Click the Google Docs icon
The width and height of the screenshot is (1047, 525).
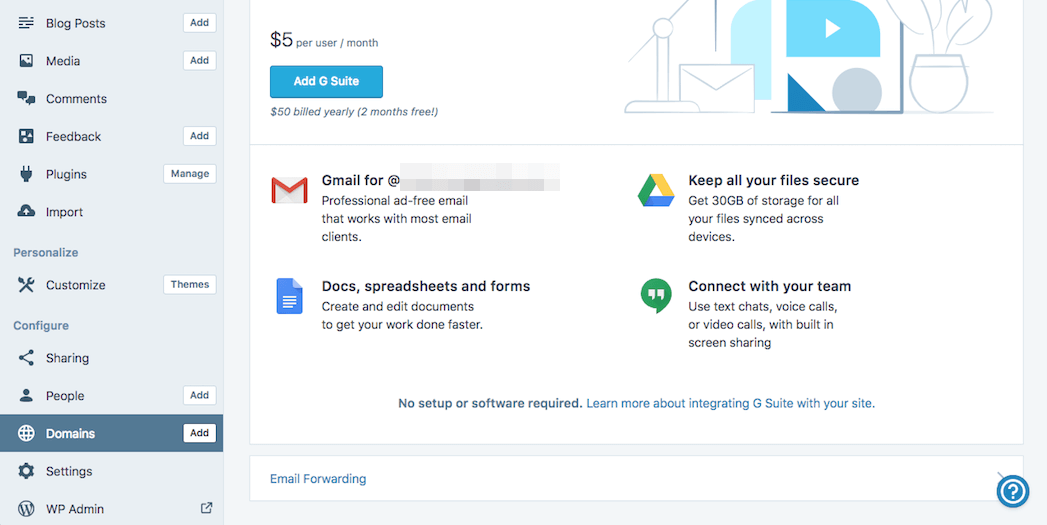(289, 296)
